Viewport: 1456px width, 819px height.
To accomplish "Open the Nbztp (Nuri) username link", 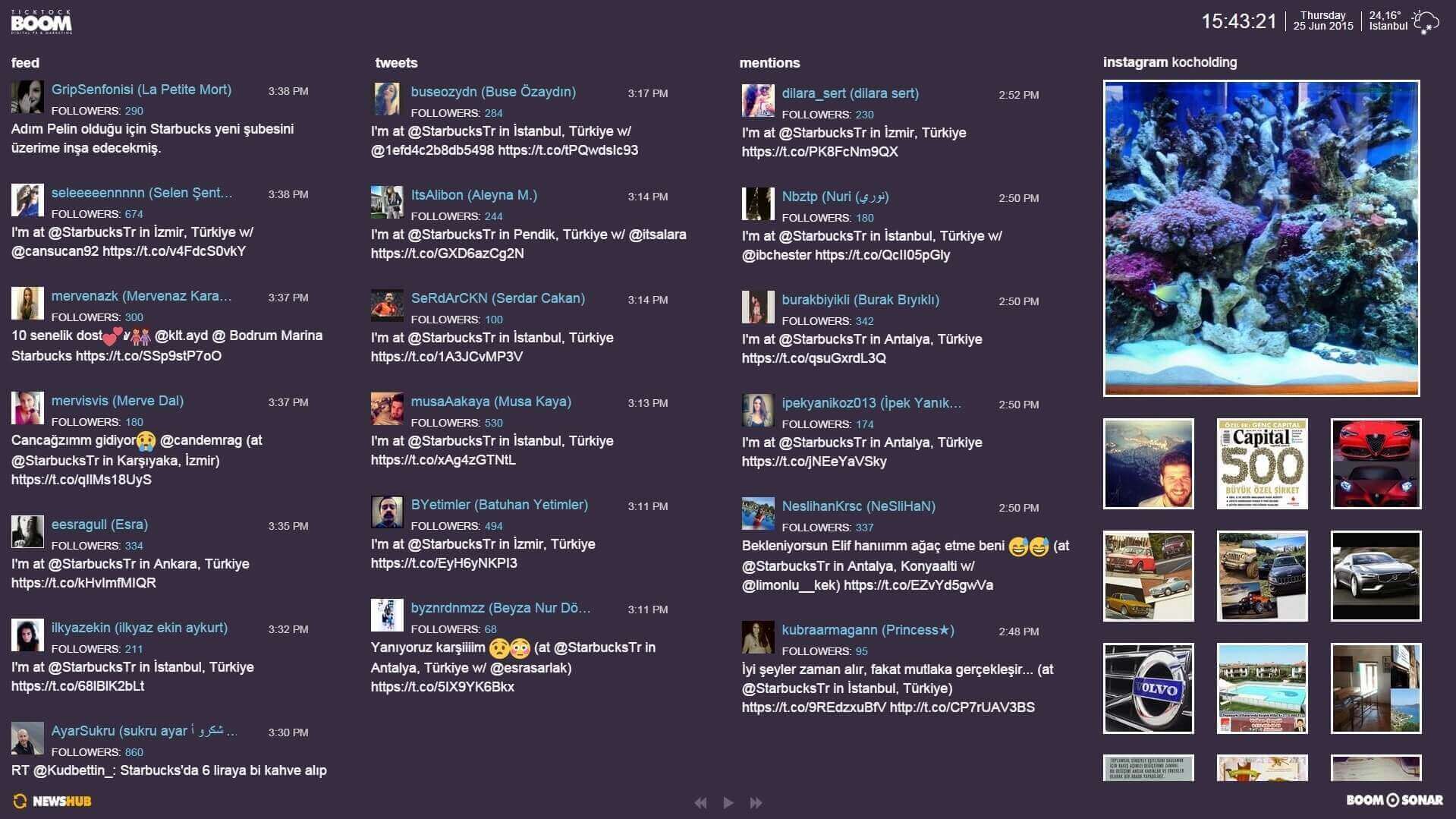I will (x=835, y=197).
